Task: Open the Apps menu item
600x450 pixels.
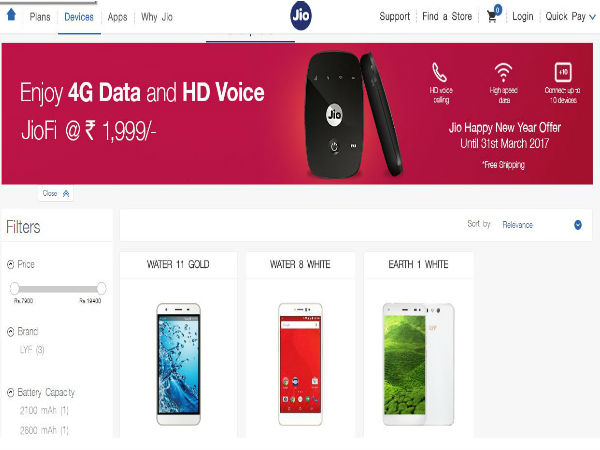Action: coord(117,17)
